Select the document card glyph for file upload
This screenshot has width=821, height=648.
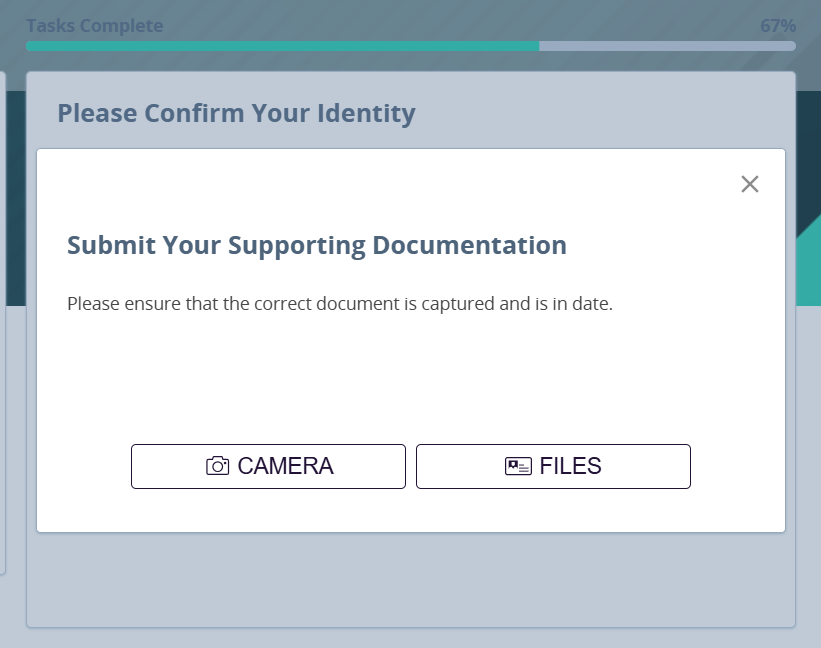pos(516,465)
